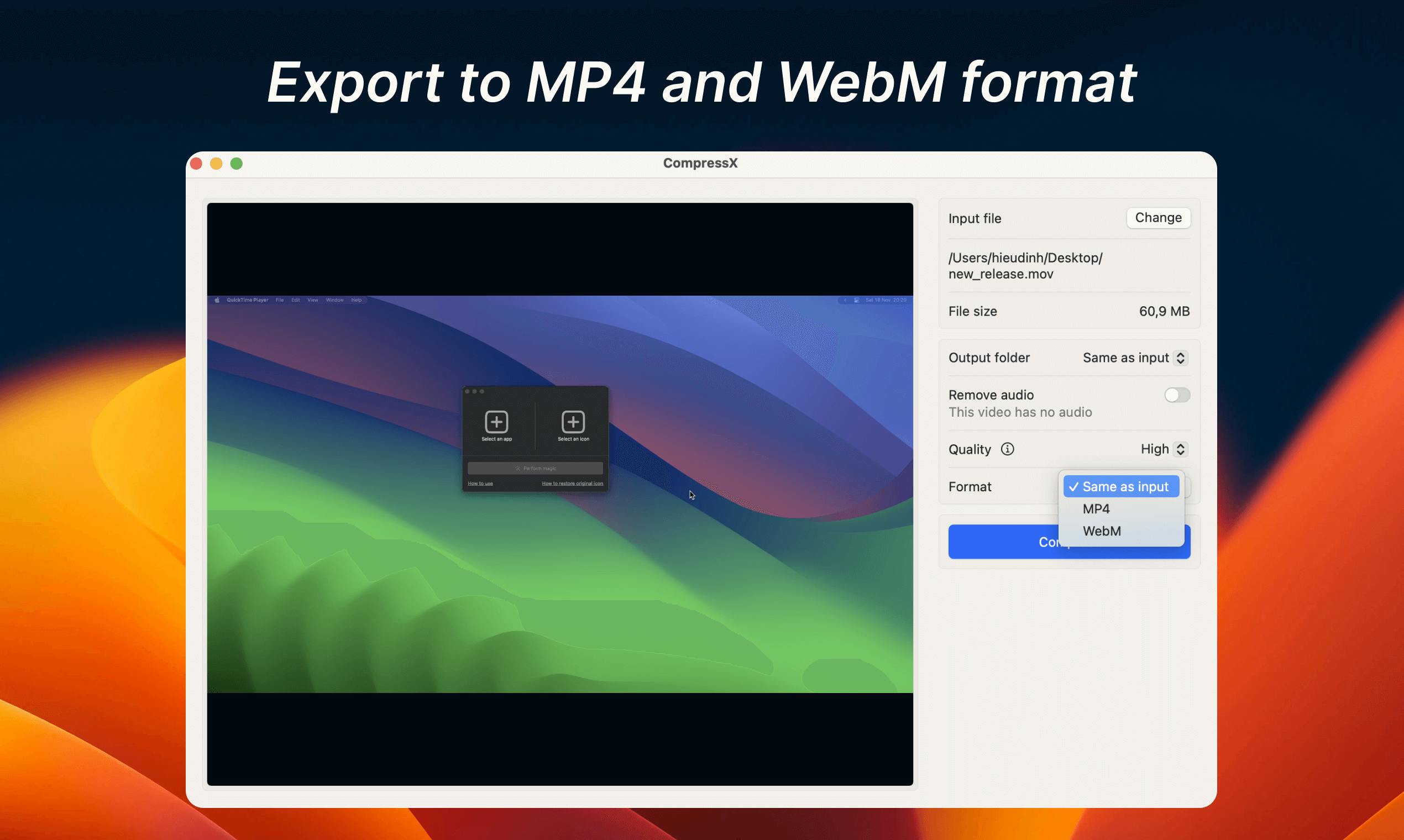
Task: Click the 'Format' label
Action: [x=970, y=487]
